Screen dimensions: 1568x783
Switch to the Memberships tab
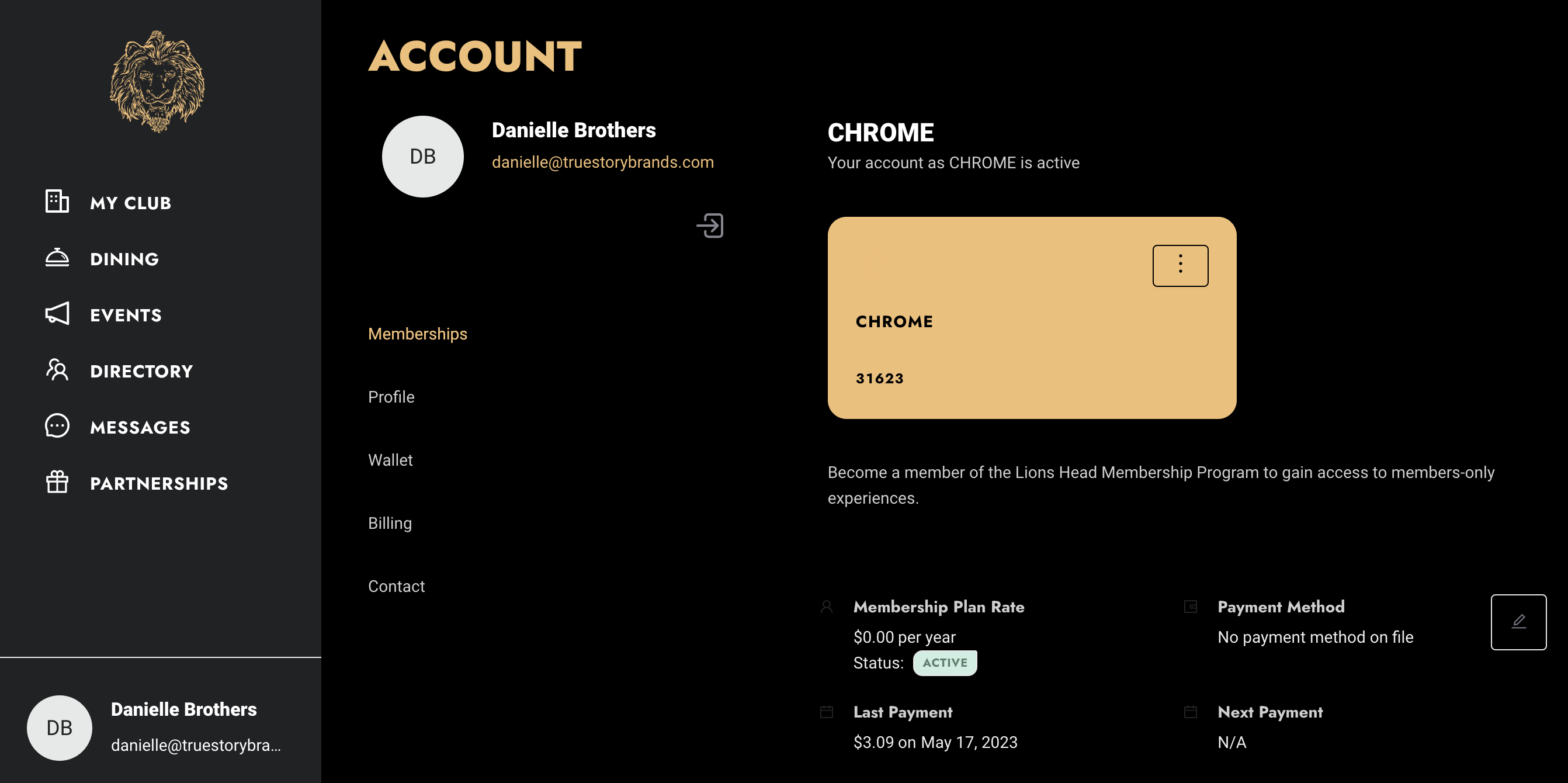418,334
